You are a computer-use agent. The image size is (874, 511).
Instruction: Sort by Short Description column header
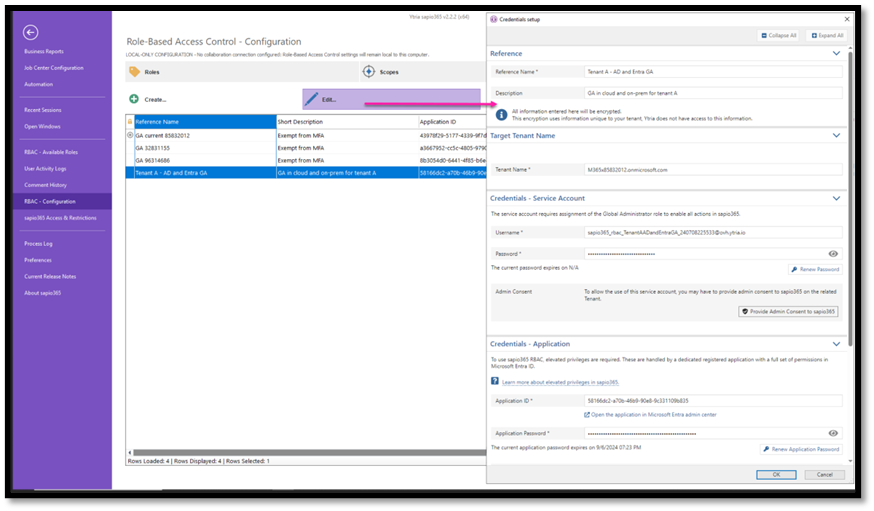pyautogui.click(x=347, y=121)
